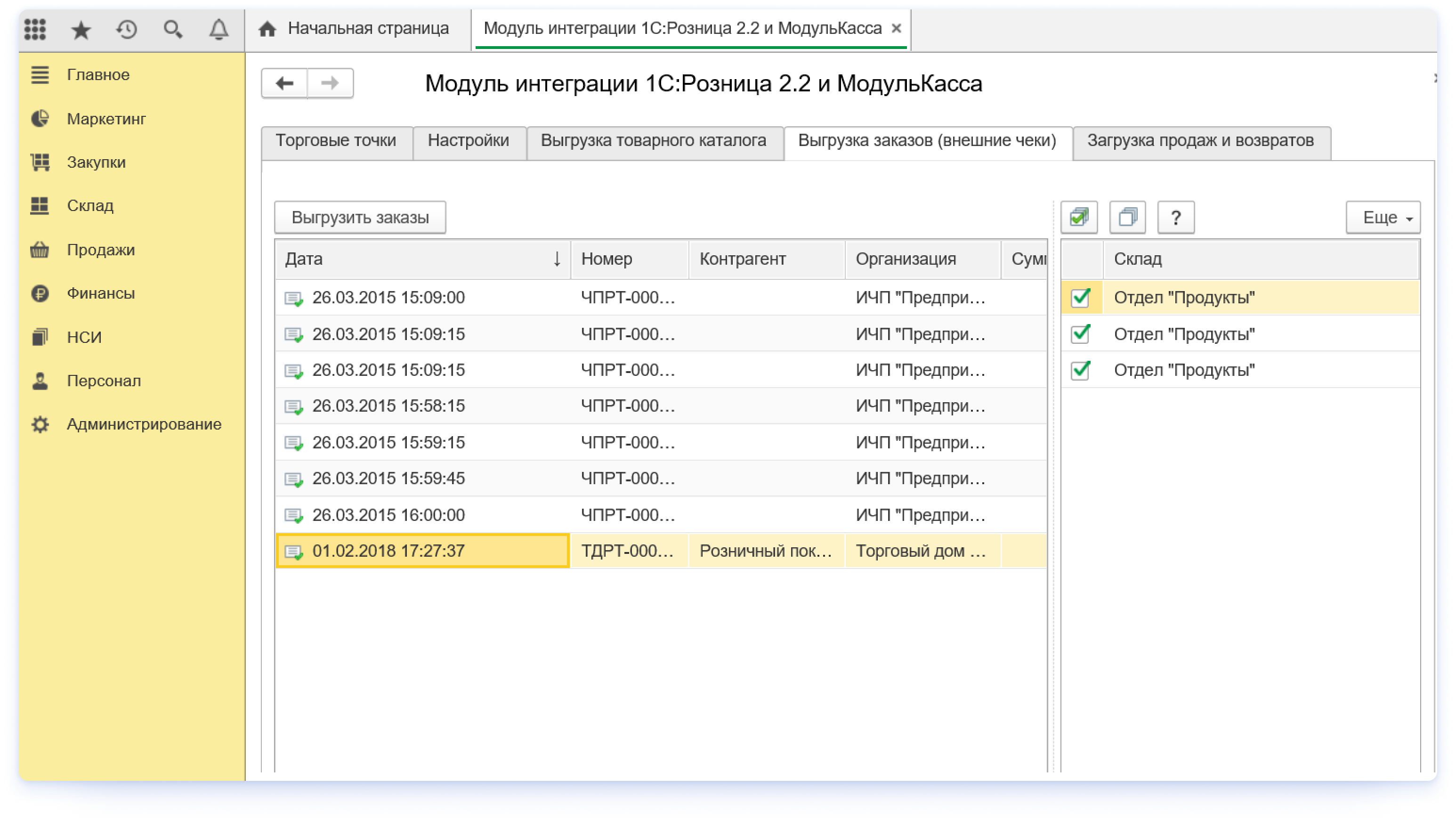Open Персонал section in sidebar
Screen dimensions: 1456x828
pyautogui.click(x=104, y=381)
